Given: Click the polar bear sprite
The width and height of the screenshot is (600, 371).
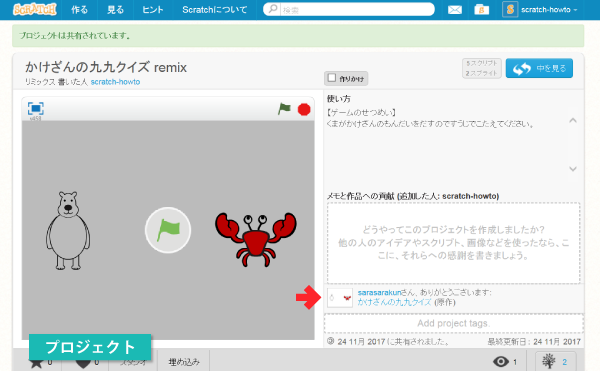Looking at the screenshot, I should point(68,231).
